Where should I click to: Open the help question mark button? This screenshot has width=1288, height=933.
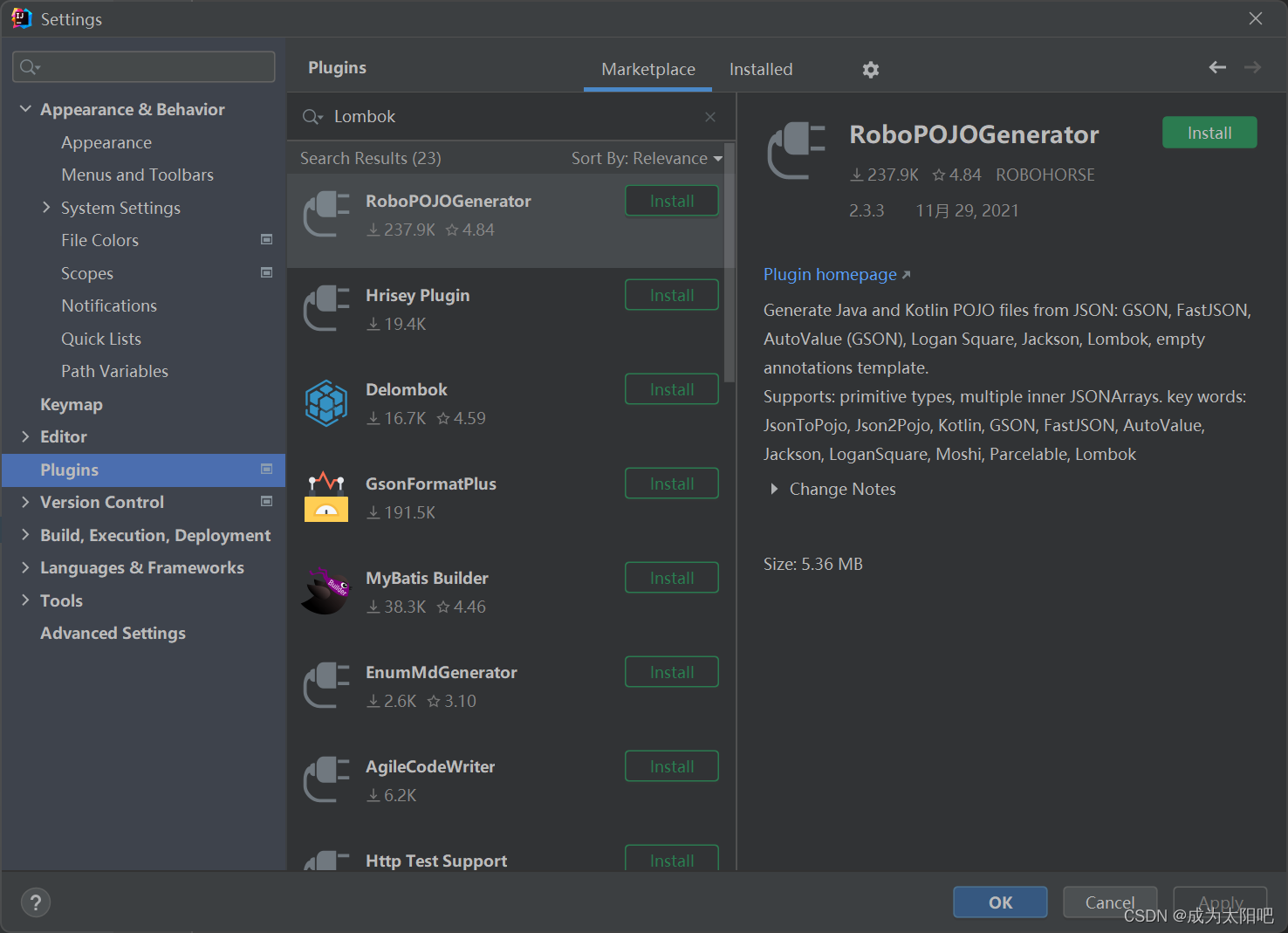[x=36, y=902]
